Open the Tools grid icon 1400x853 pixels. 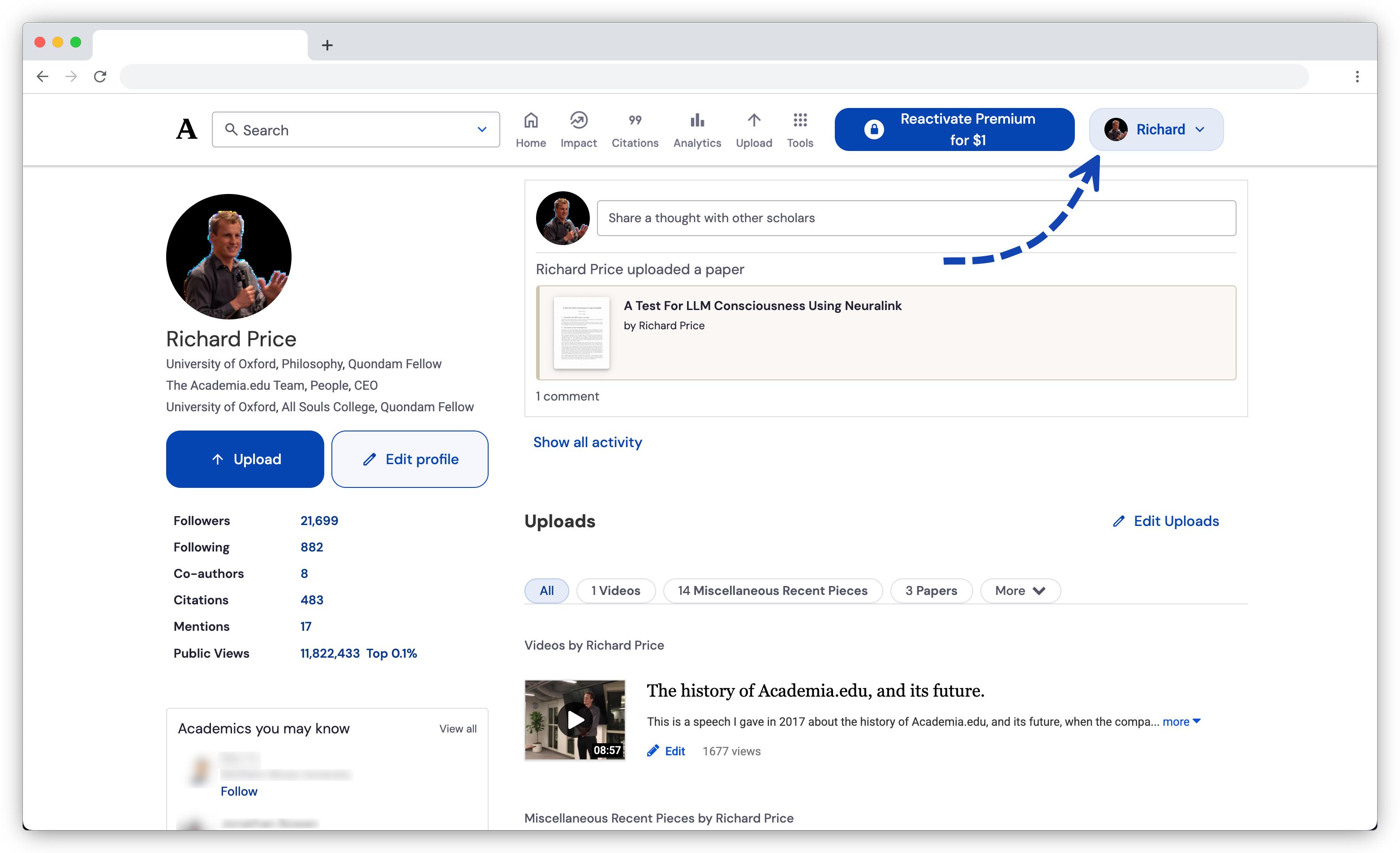799,121
